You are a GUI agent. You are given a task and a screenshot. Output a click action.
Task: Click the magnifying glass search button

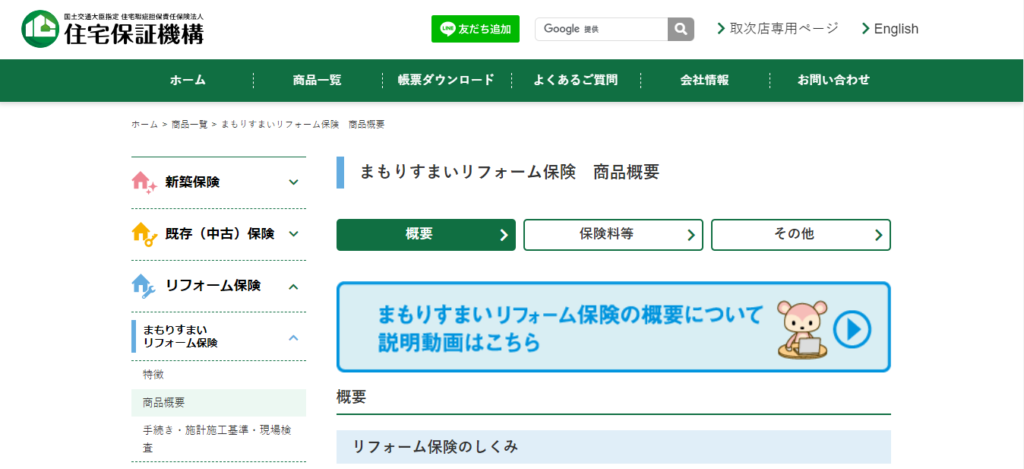[x=681, y=29]
